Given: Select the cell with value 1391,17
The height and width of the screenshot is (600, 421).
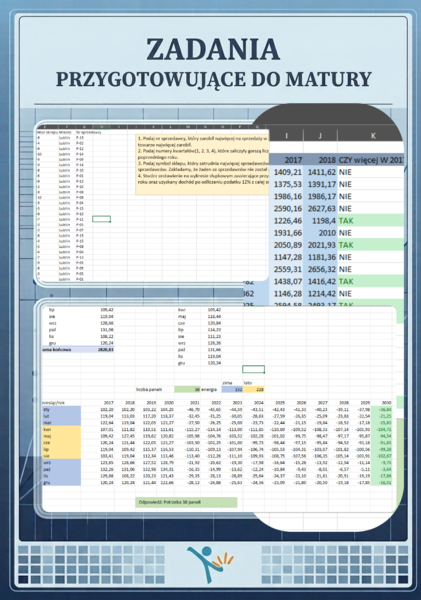Looking at the screenshot, I should tap(320, 184).
